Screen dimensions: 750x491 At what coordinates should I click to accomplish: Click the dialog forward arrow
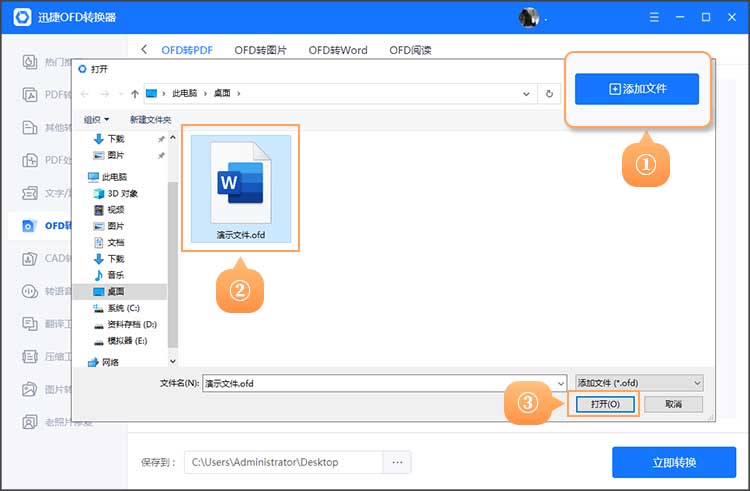point(104,94)
